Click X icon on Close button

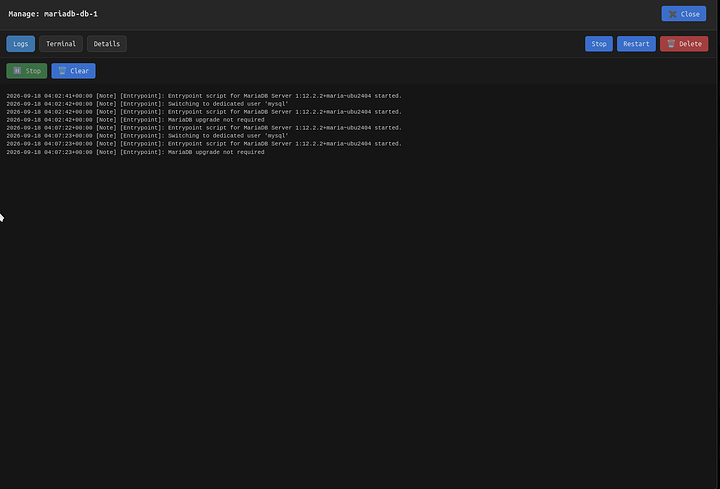click(x=672, y=14)
